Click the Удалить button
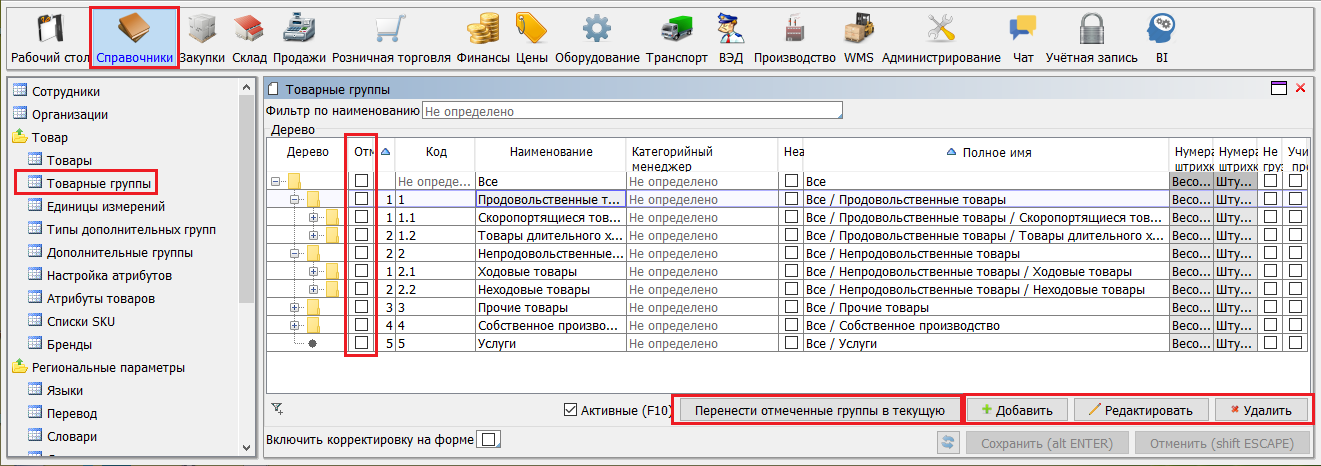The height and width of the screenshot is (466, 1321). point(1260,410)
